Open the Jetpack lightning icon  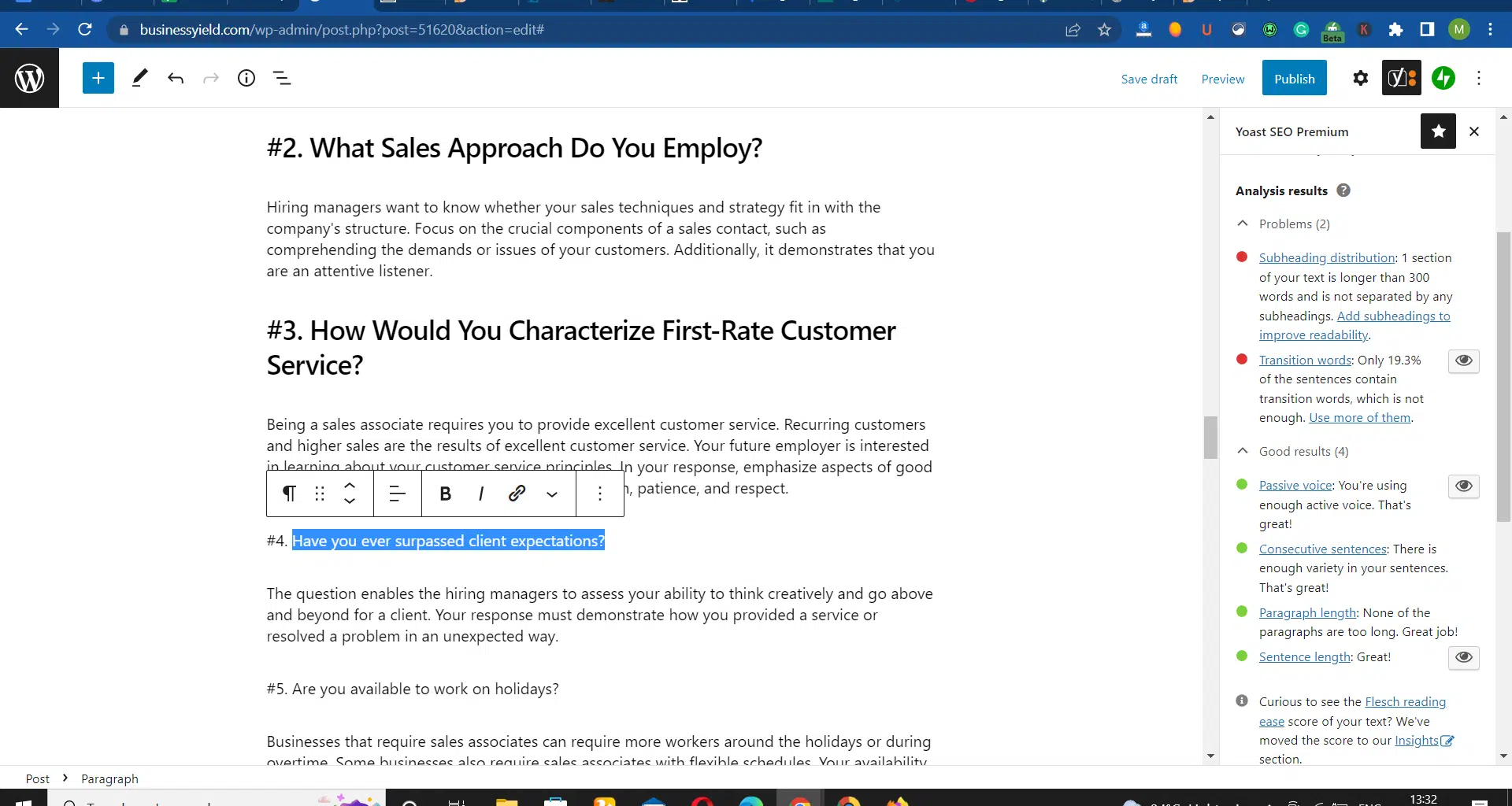[1443, 78]
